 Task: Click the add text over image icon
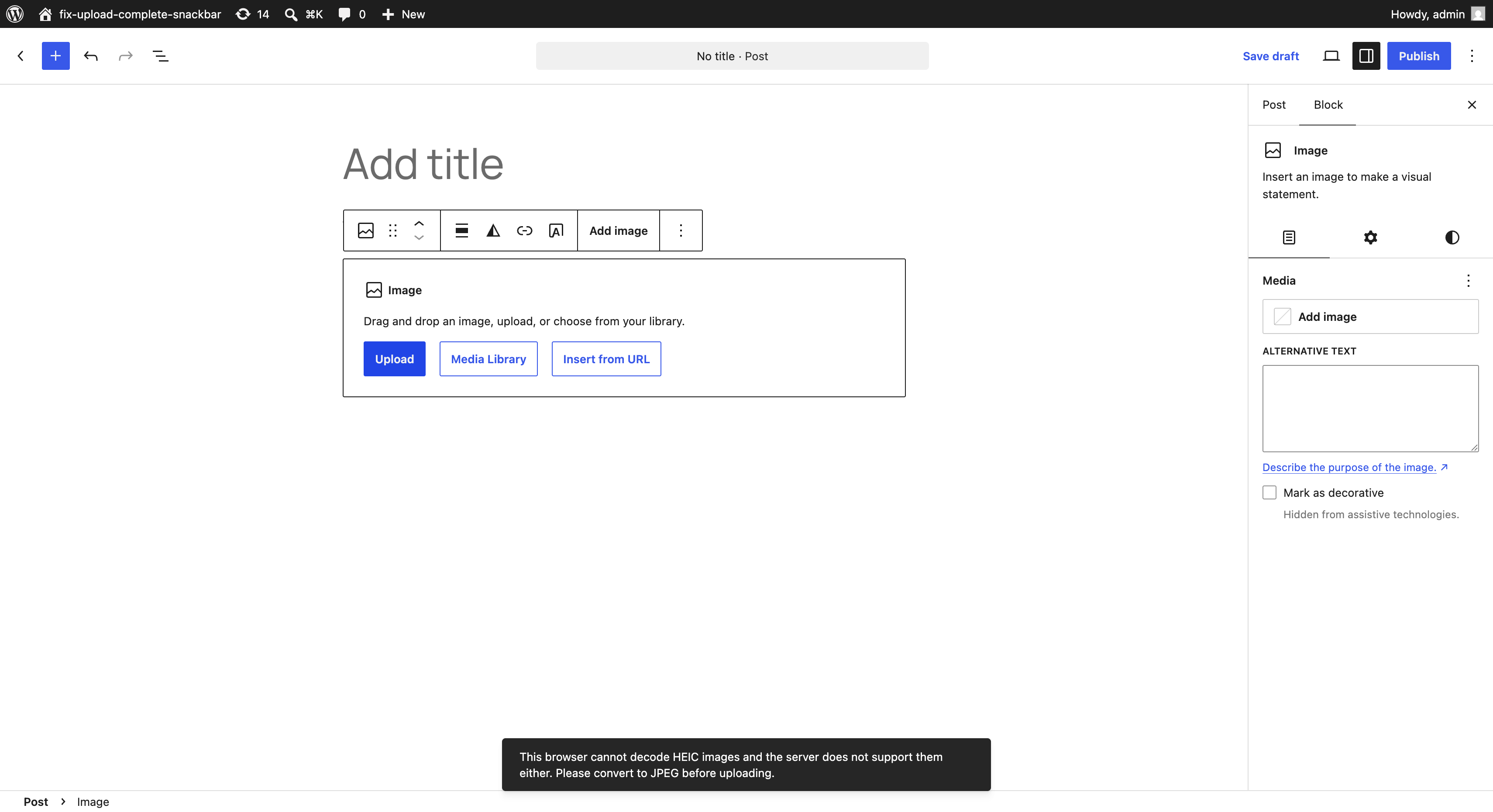(556, 231)
